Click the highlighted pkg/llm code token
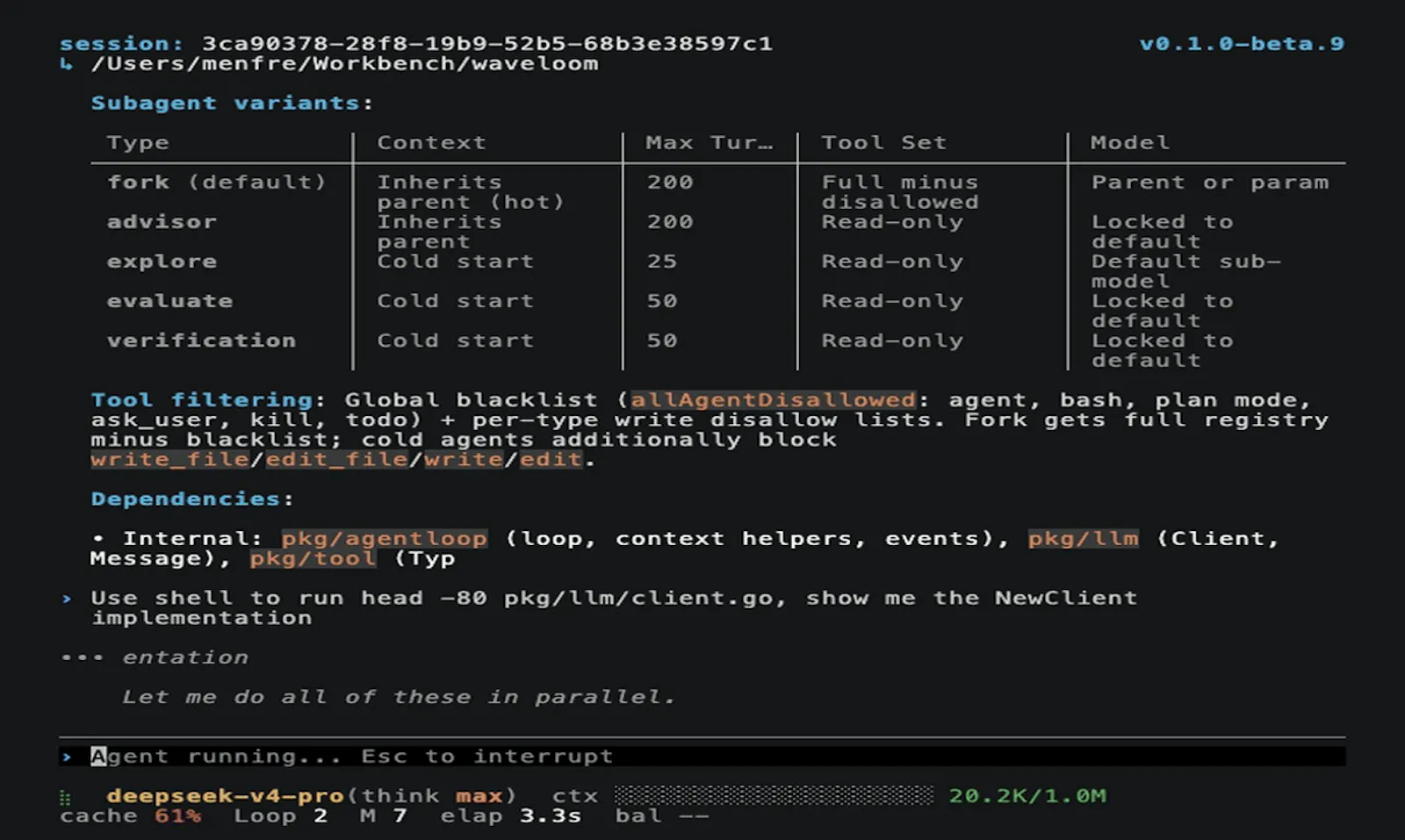This screenshot has height=840, width=1405. pos(1083,538)
